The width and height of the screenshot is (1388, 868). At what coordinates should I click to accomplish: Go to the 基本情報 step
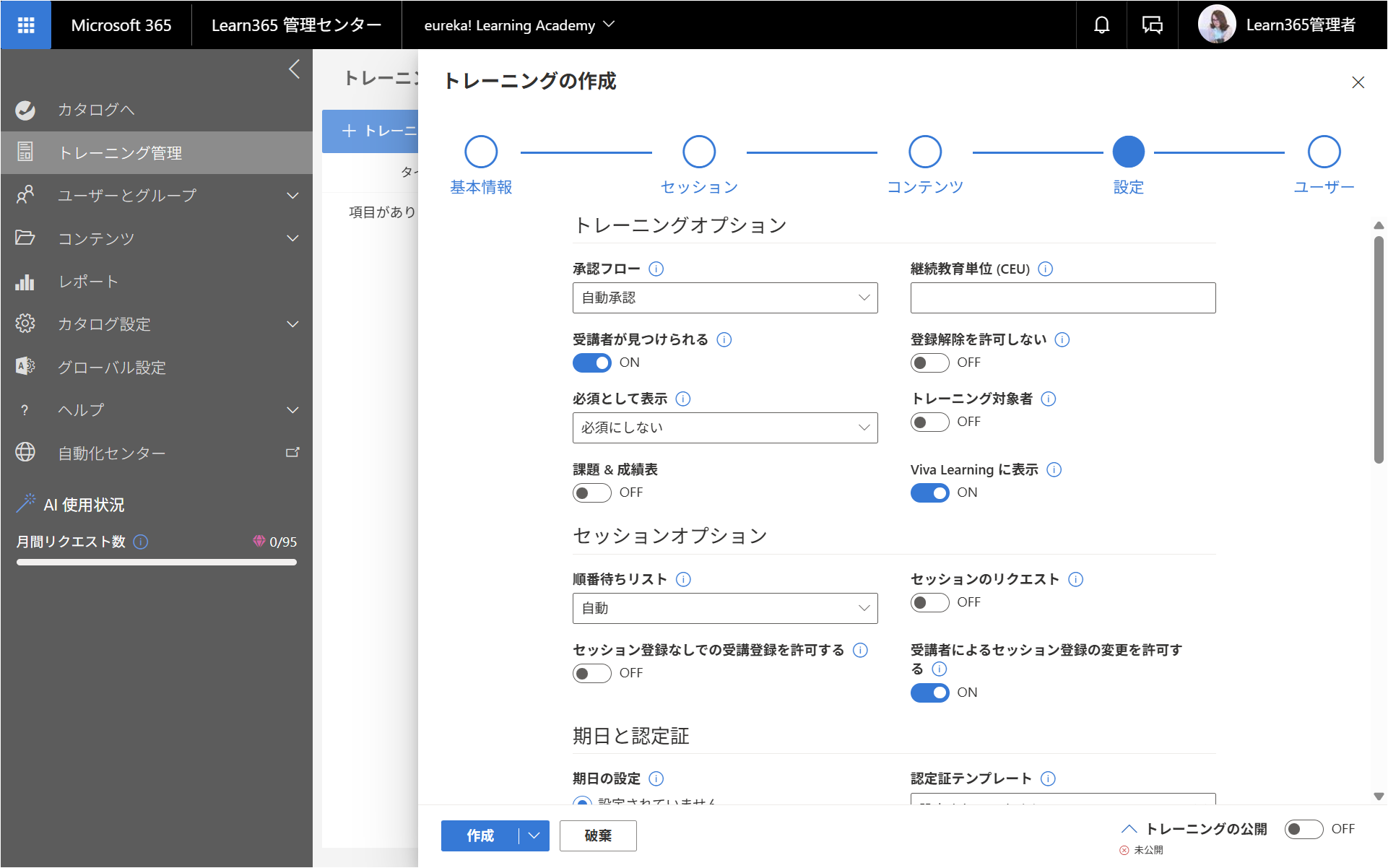pos(481,165)
